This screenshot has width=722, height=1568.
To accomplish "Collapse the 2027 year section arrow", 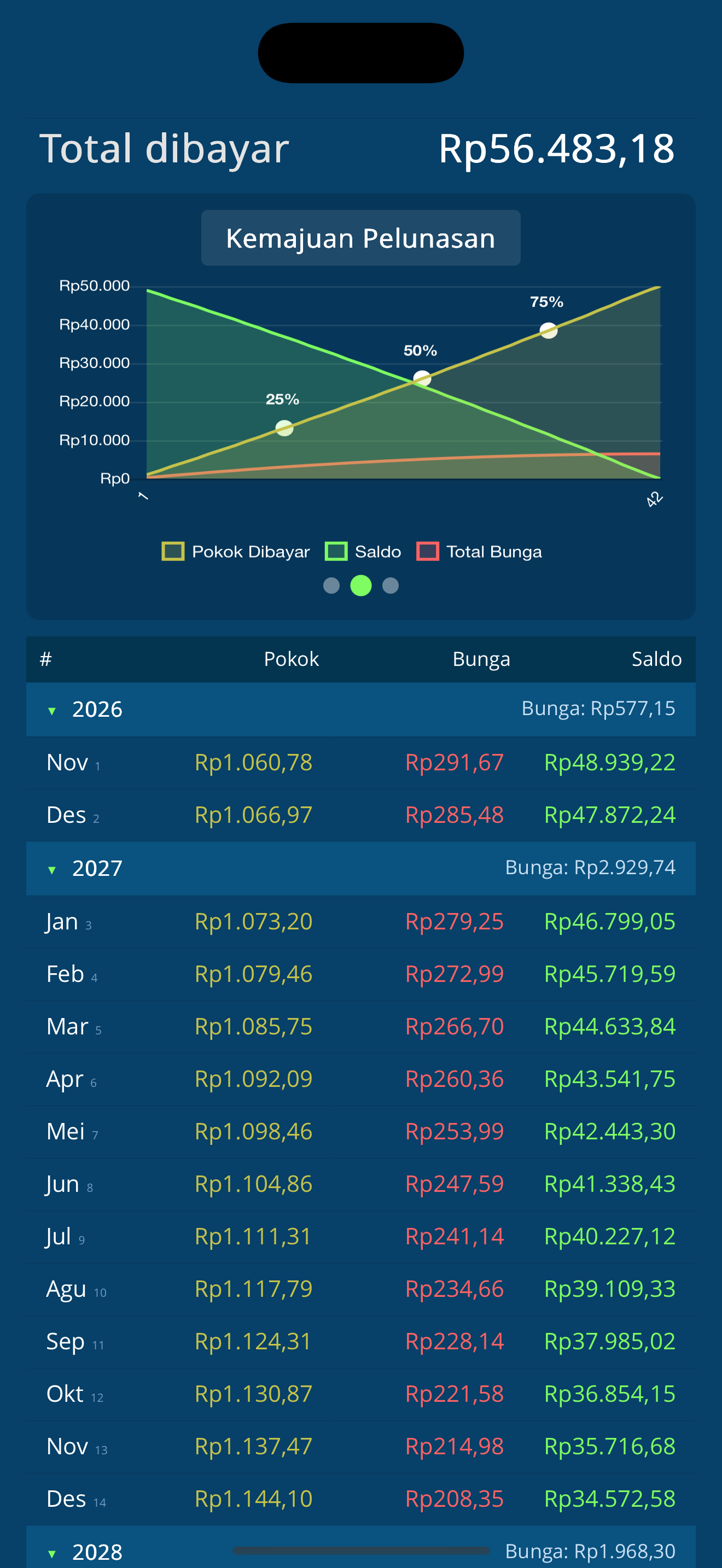I will [52, 870].
